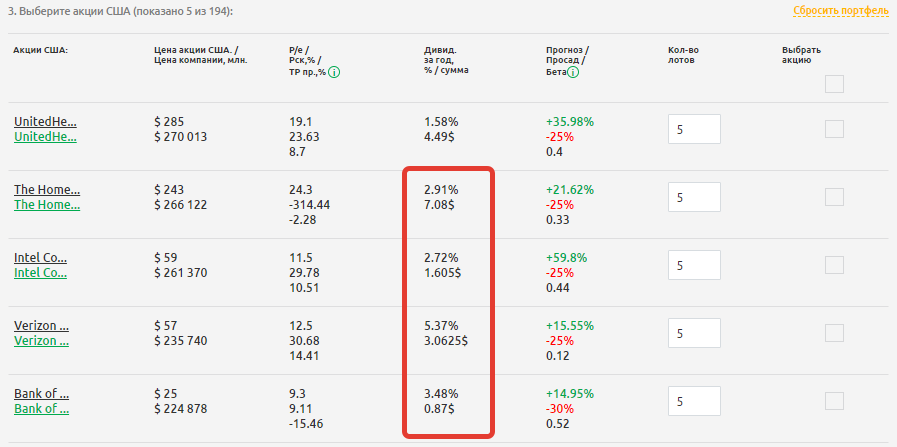Edit the Bank of America lots field
897x447 pixels.
click(x=693, y=402)
